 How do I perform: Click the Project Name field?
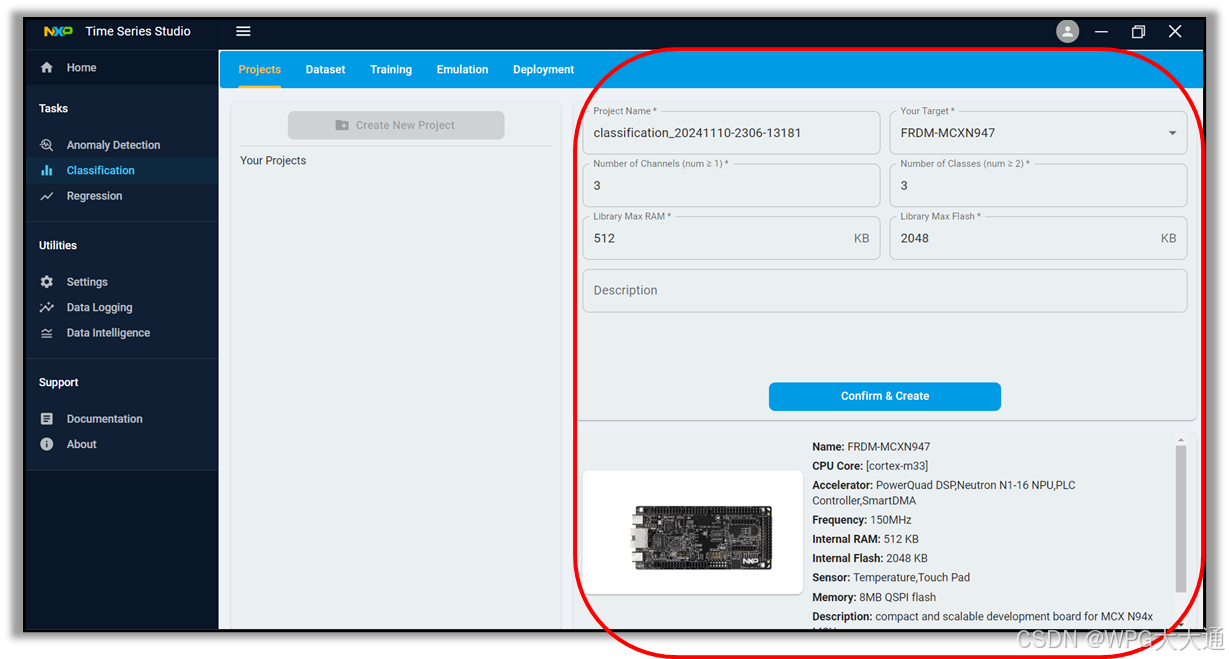point(731,133)
